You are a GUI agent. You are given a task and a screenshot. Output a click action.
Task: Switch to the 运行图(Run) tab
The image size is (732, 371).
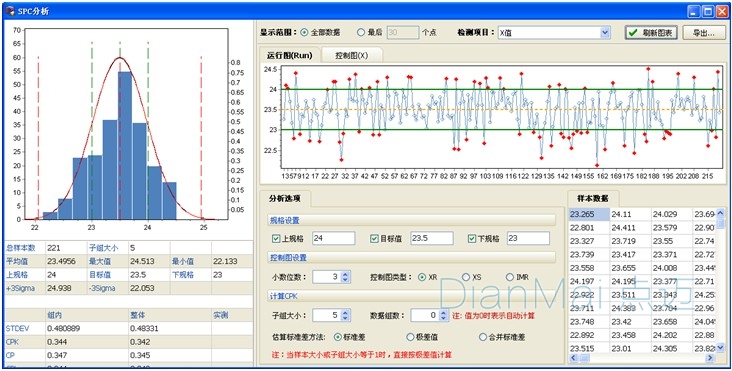click(289, 55)
